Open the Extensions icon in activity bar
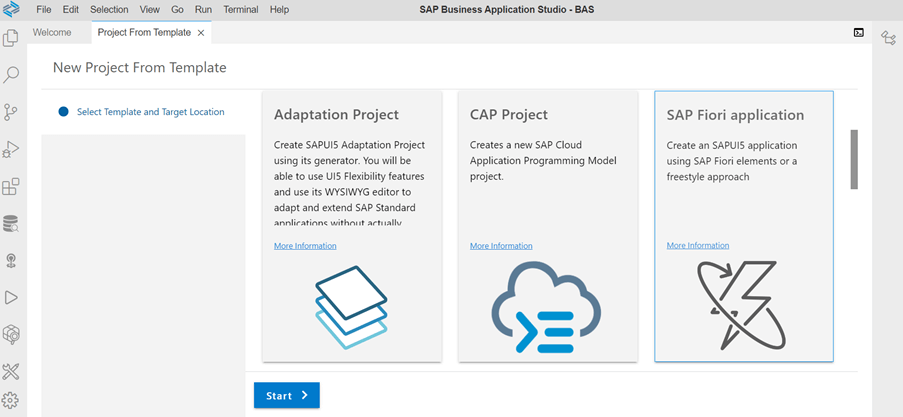The width and height of the screenshot is (903, 417). [x=11, y=187]
